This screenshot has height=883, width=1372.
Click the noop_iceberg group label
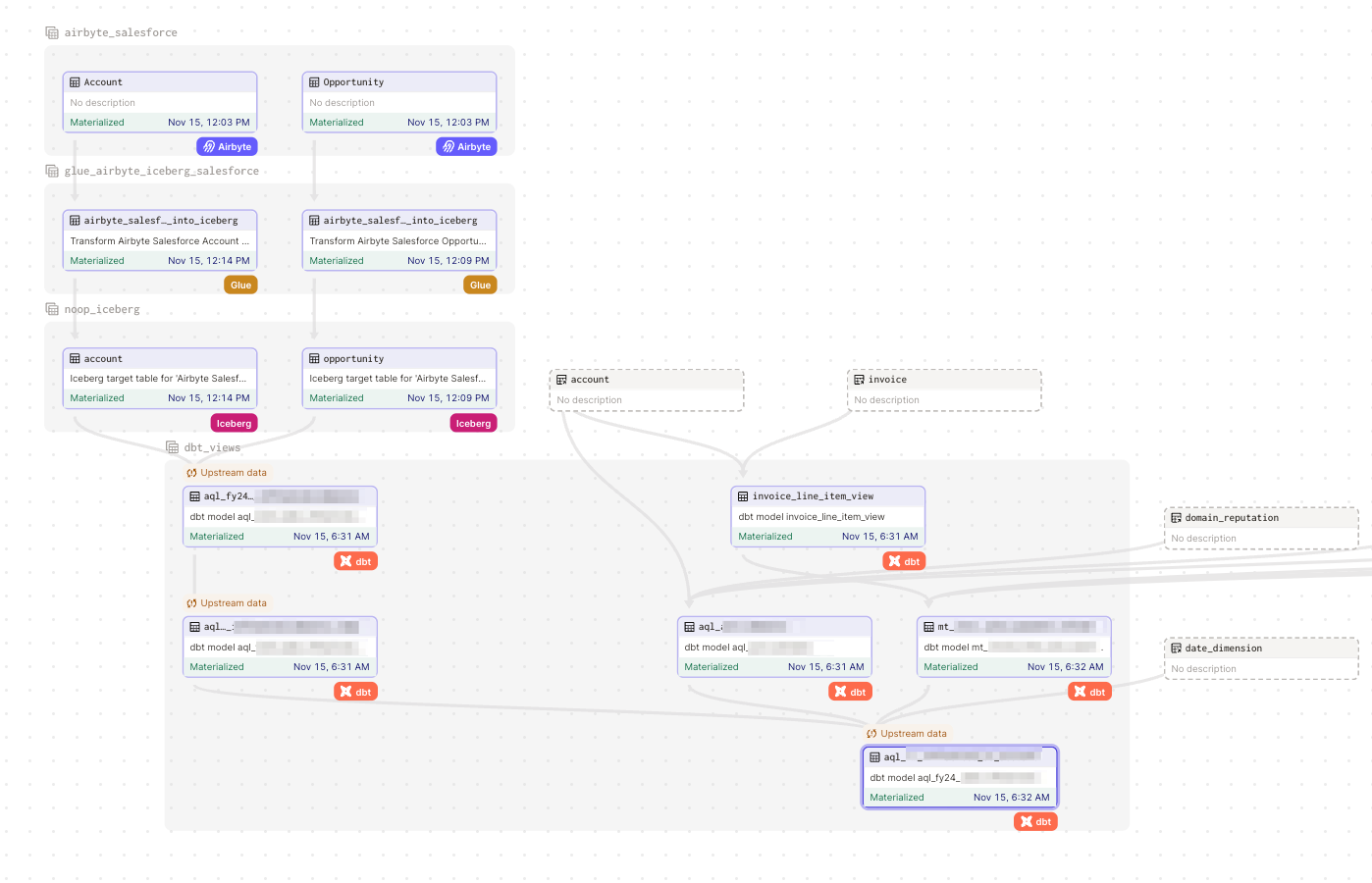102,308
